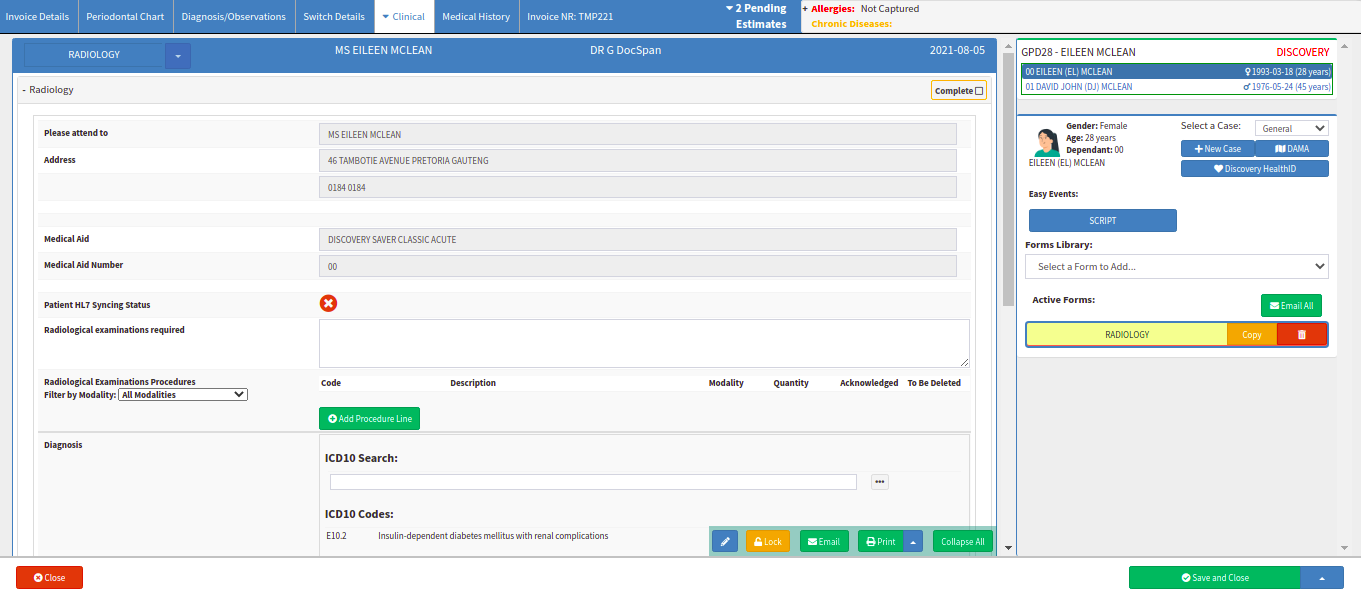The height and width of the screenshot is (594, 1361).
Task: Open the Select a Case dropdown
Action: click(1291, 128)
